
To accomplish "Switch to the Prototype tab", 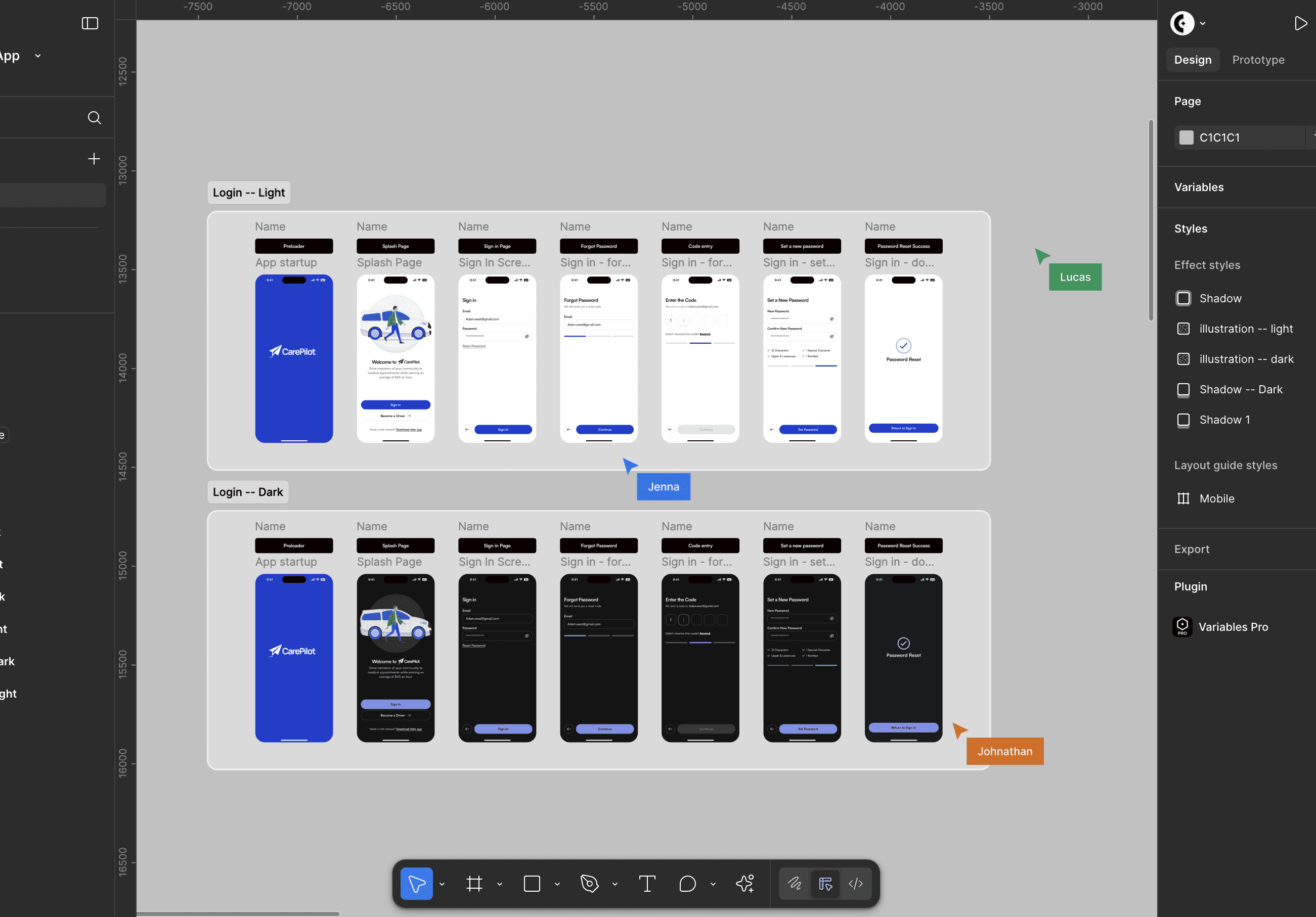I will click(1258, 60).
